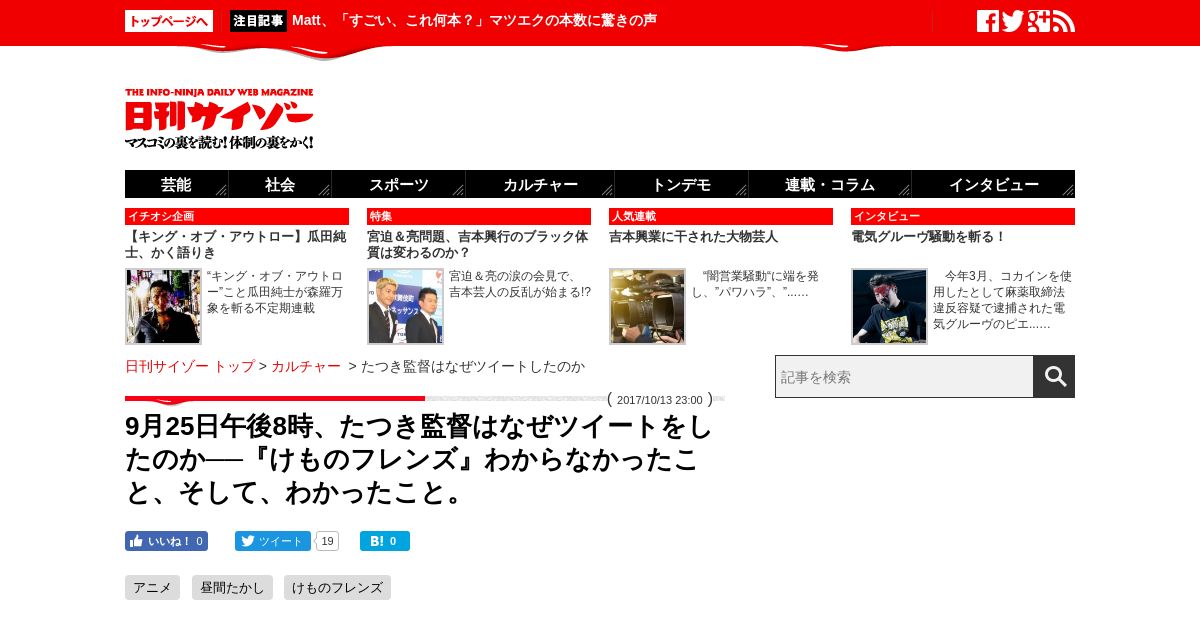The height and width of the screenshot is (630, 1200).
Task: Click the コカイン使用 description text
Action: (x=1002, y=300)
